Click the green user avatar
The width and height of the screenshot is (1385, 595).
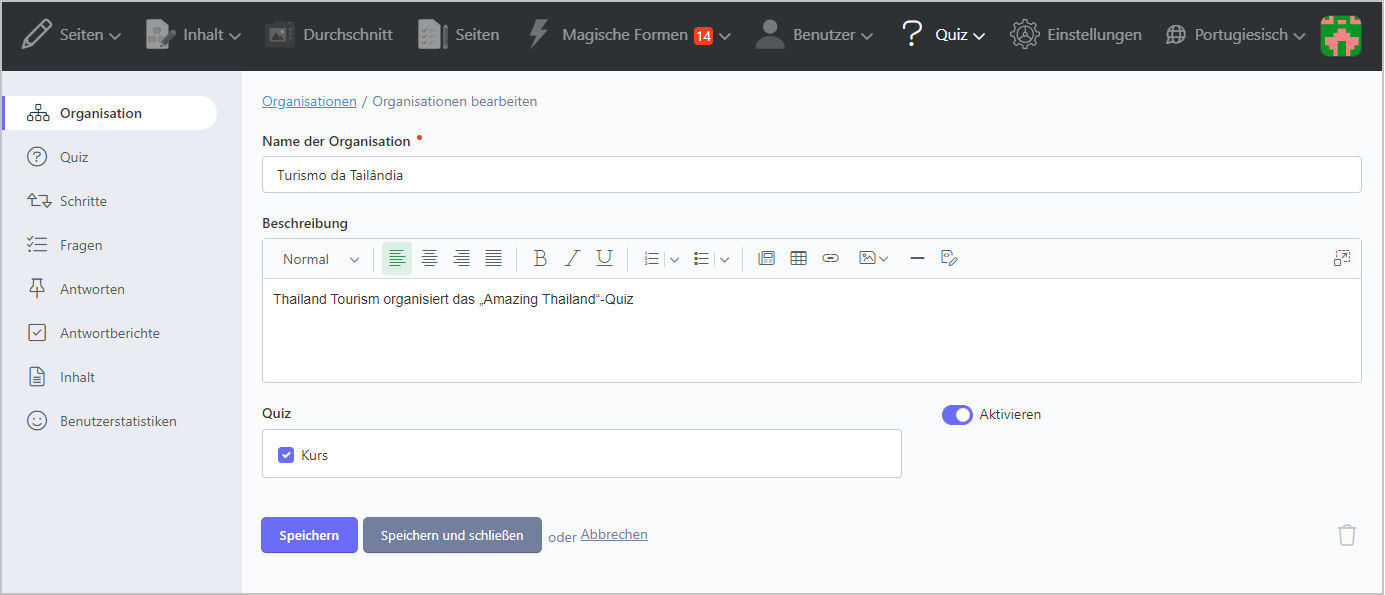tap(1341, 35)
